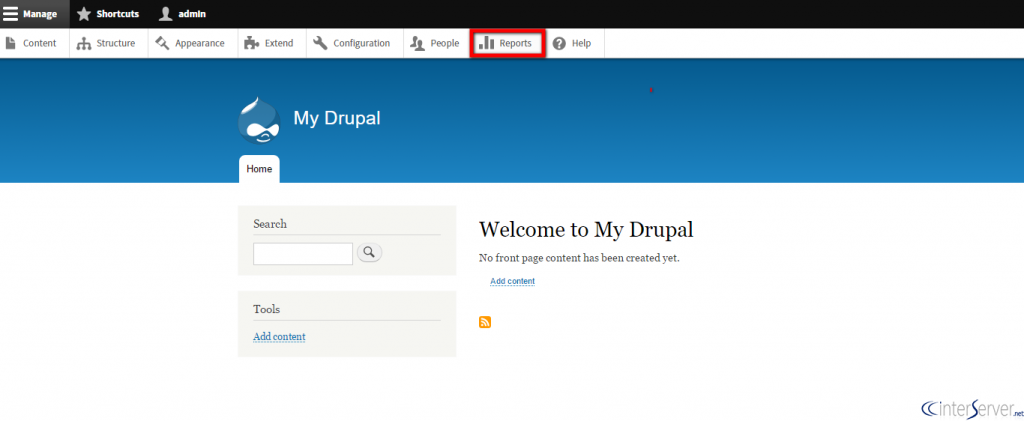The width and height of the screenshot is (1024, 421).
Task: Click the Reports bar chart icon
Action: click(487, 43)
